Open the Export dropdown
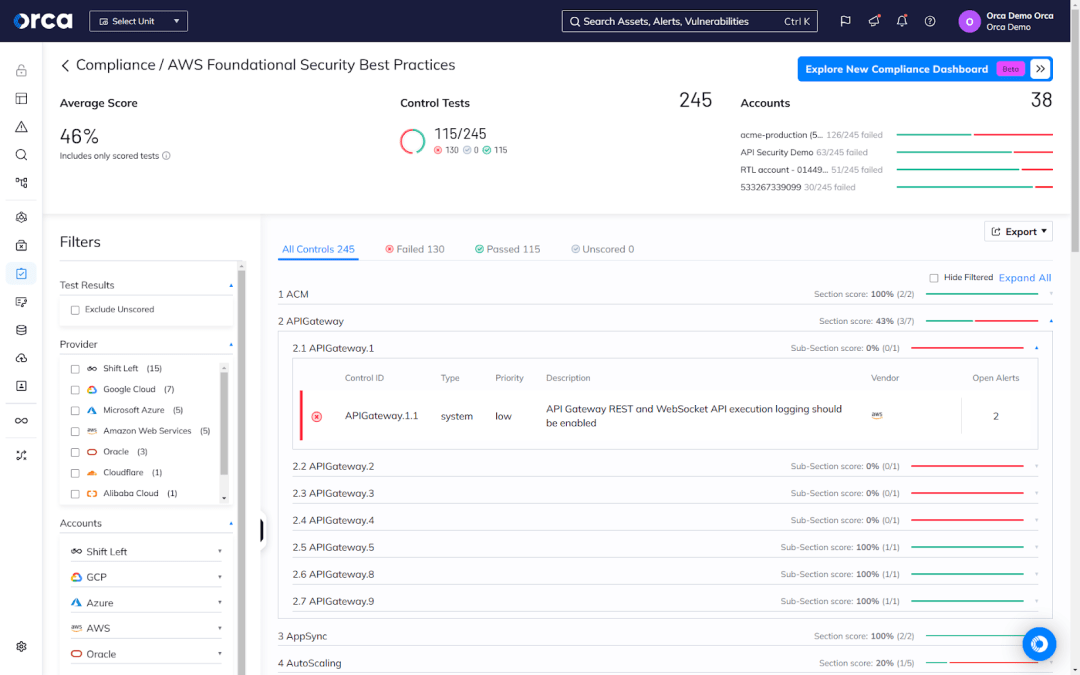1080x675 pixels. pos(1018,231)
